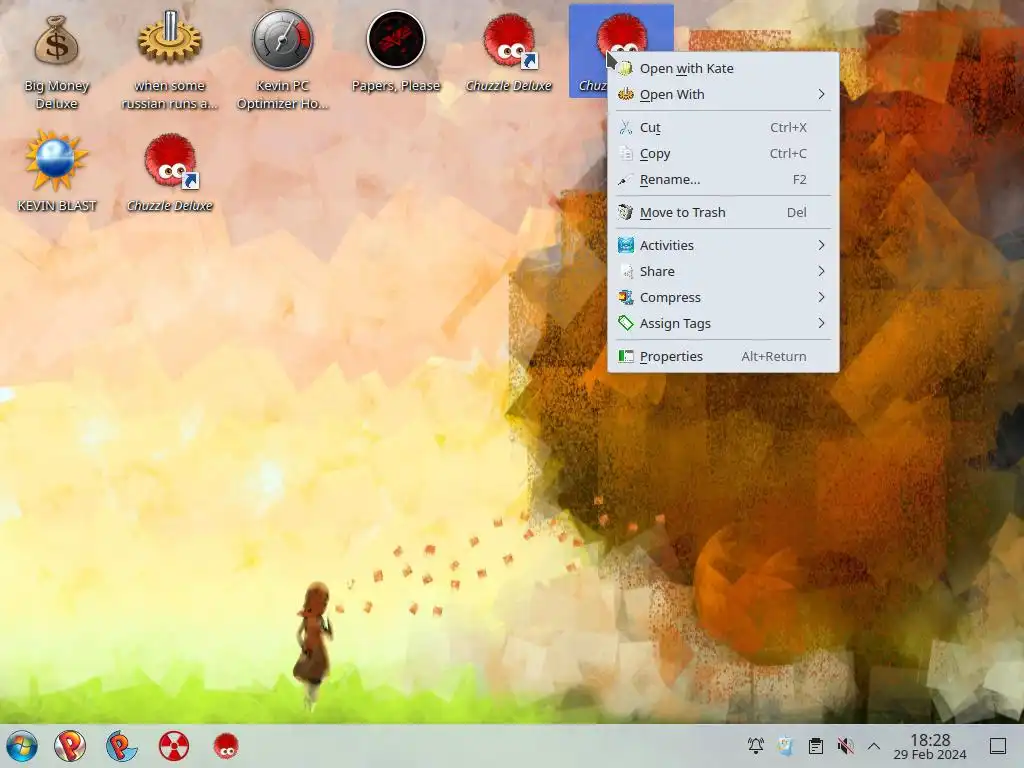Expand the Open With submenu
This screenshot has height=768, width=1024.
723,95
